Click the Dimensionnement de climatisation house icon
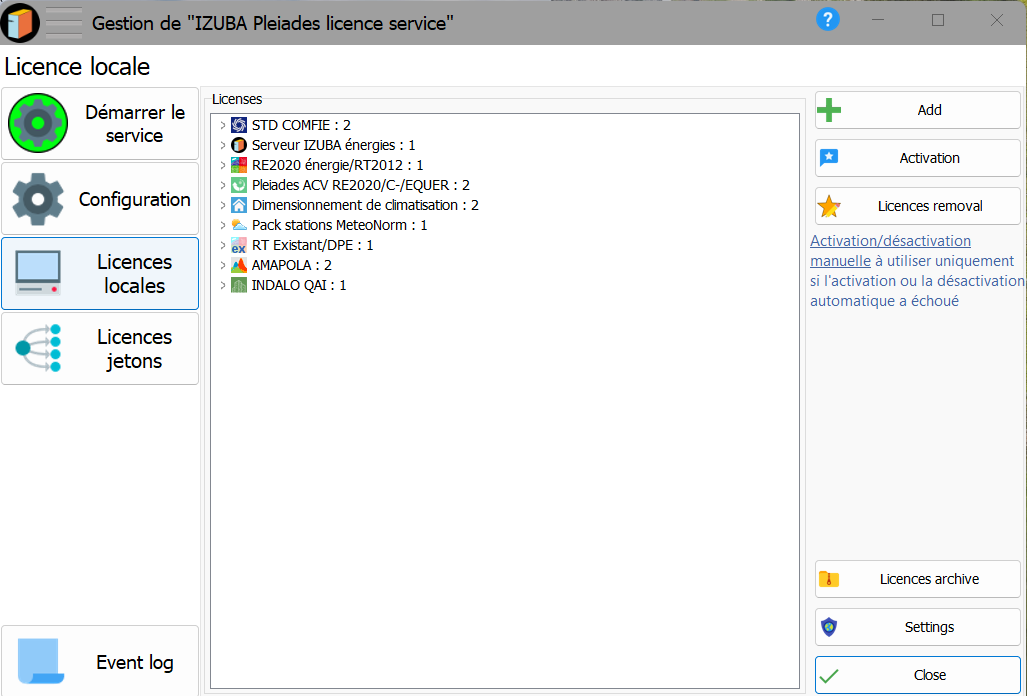This screenshot has width=1027, height=696. pos(239,205)
